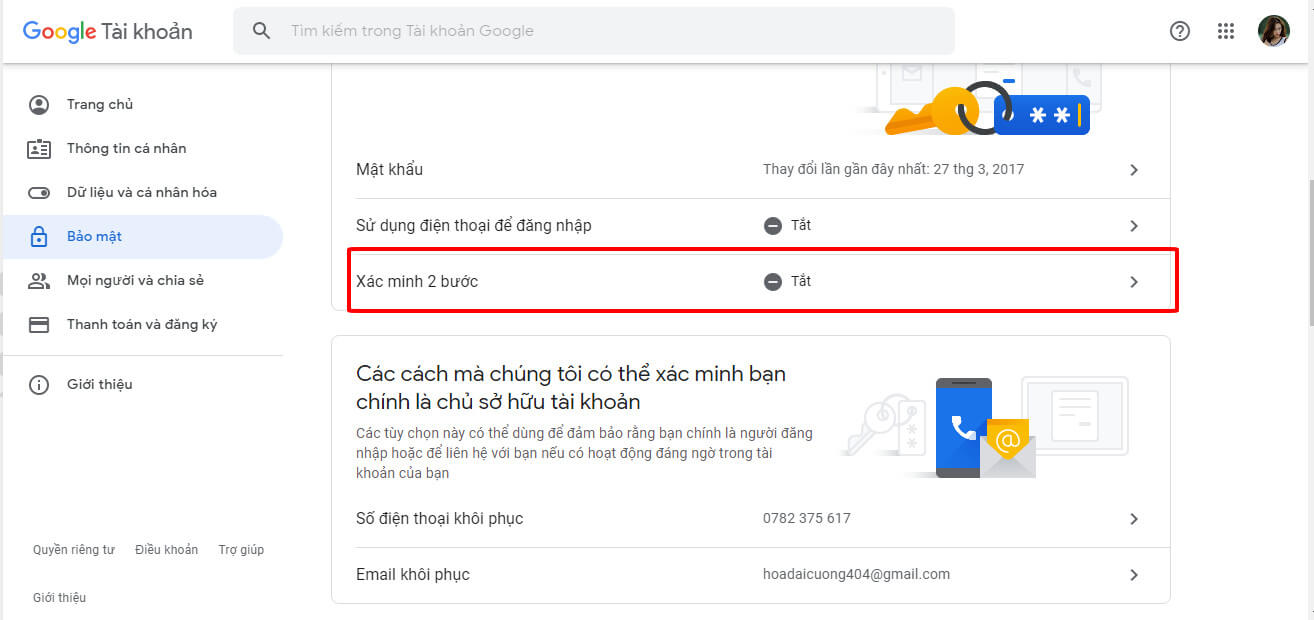Click the Dữ liệu và cá nhân hóa toggle icon

tap(39, 193)
